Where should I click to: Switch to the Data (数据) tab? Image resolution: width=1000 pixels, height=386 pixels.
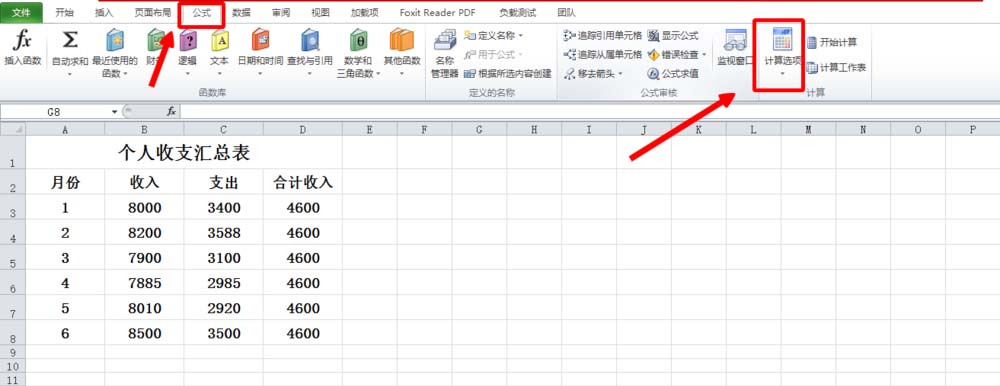(x=241, y=13)
